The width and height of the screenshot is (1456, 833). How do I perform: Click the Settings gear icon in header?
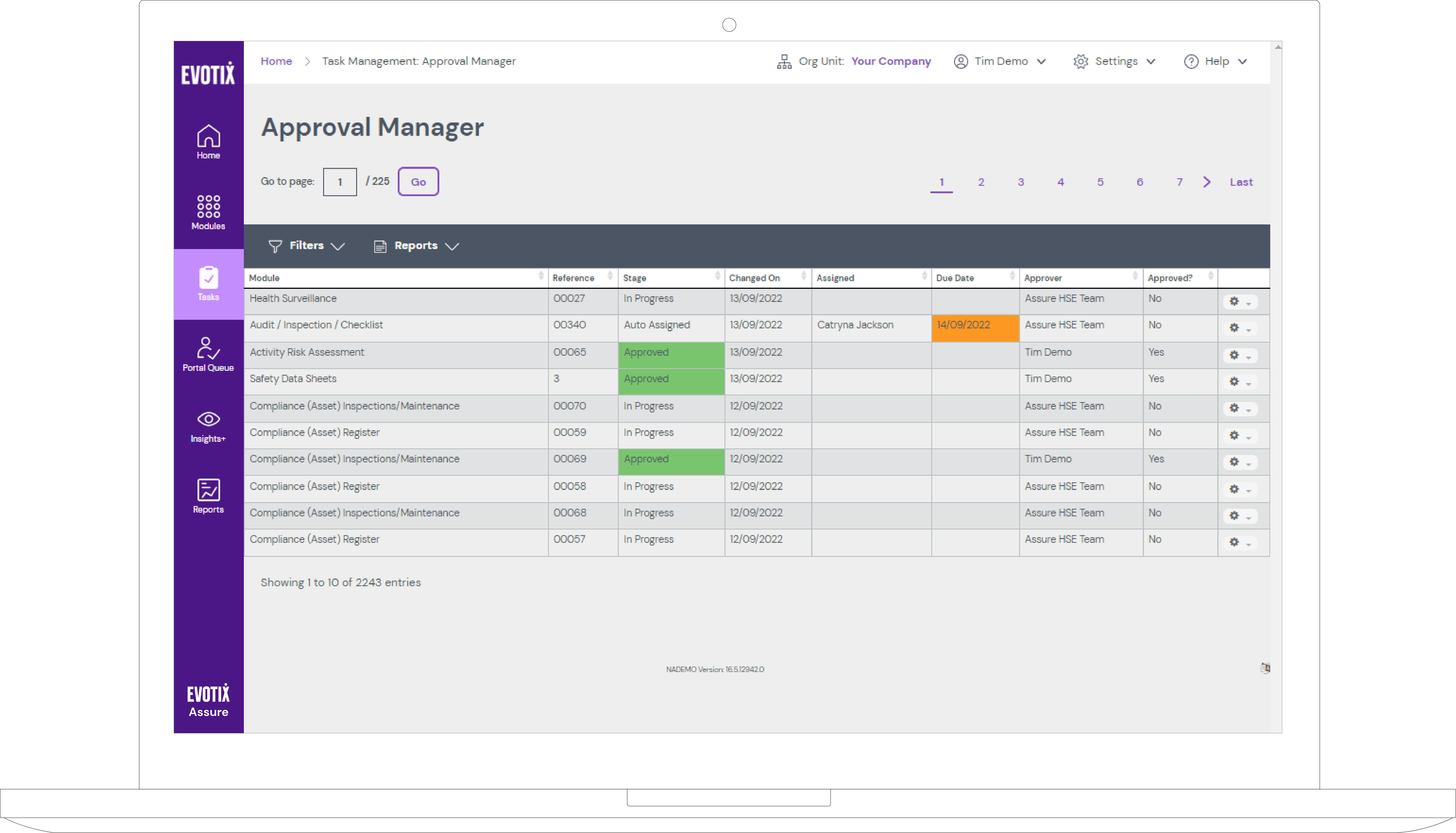[x=1081, y=61]
